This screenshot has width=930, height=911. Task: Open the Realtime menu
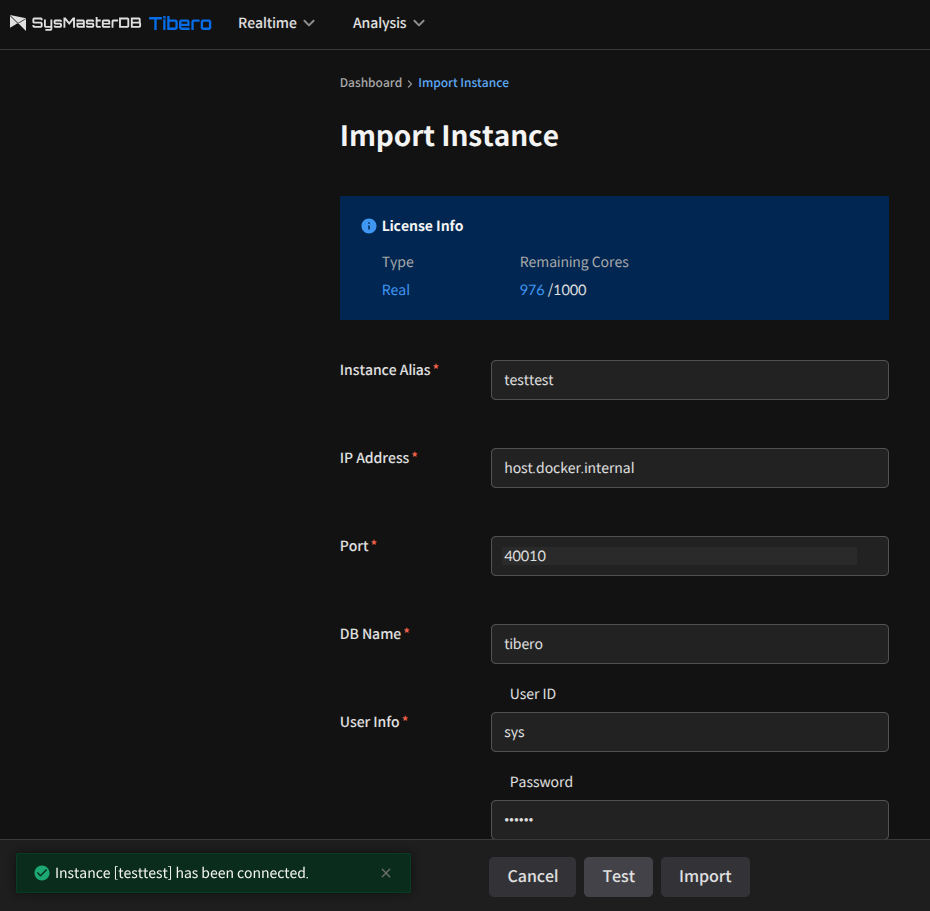(x=267, y=23)
